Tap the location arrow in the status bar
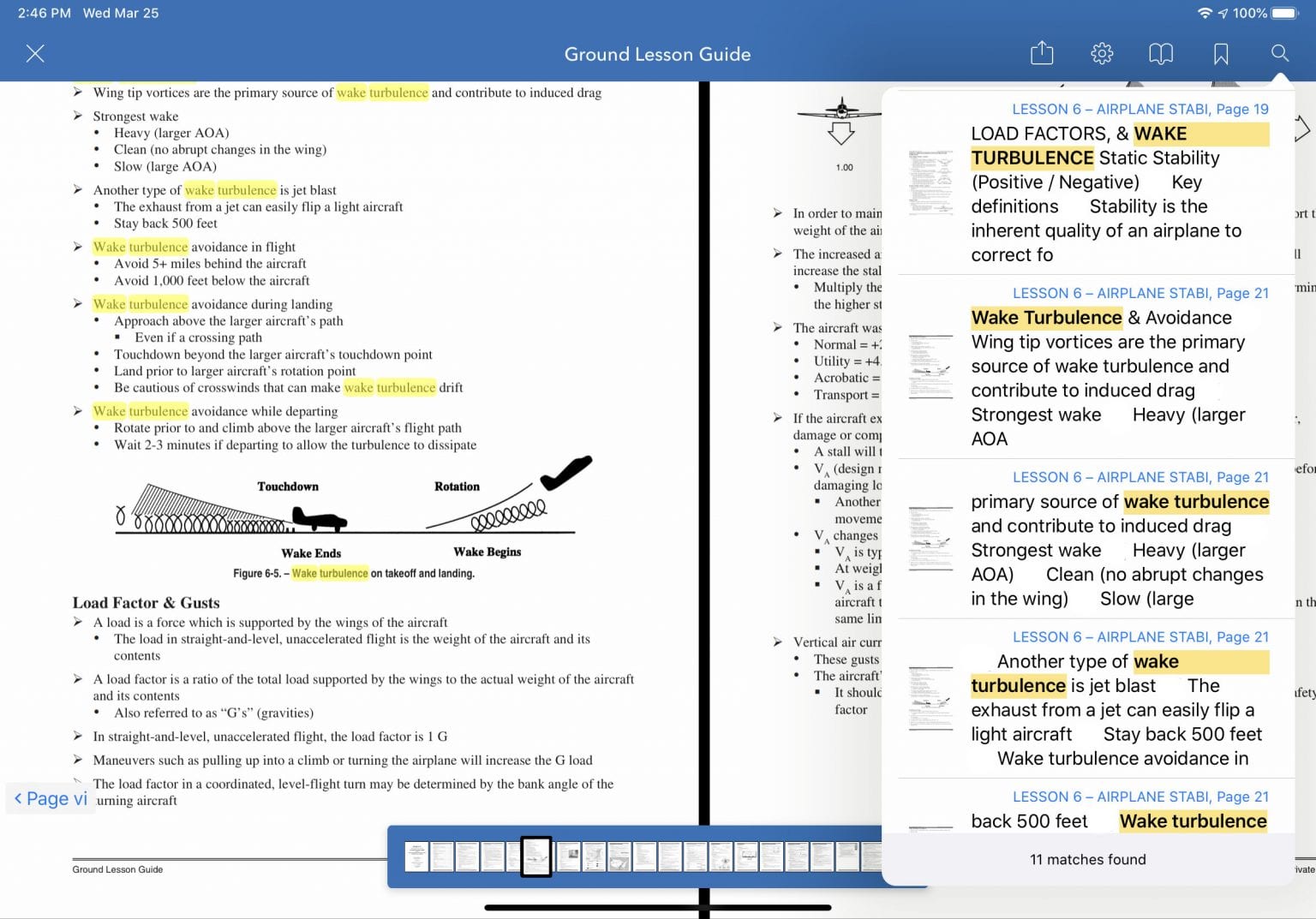This screenshot has height=919, width=1316. 1223,13
